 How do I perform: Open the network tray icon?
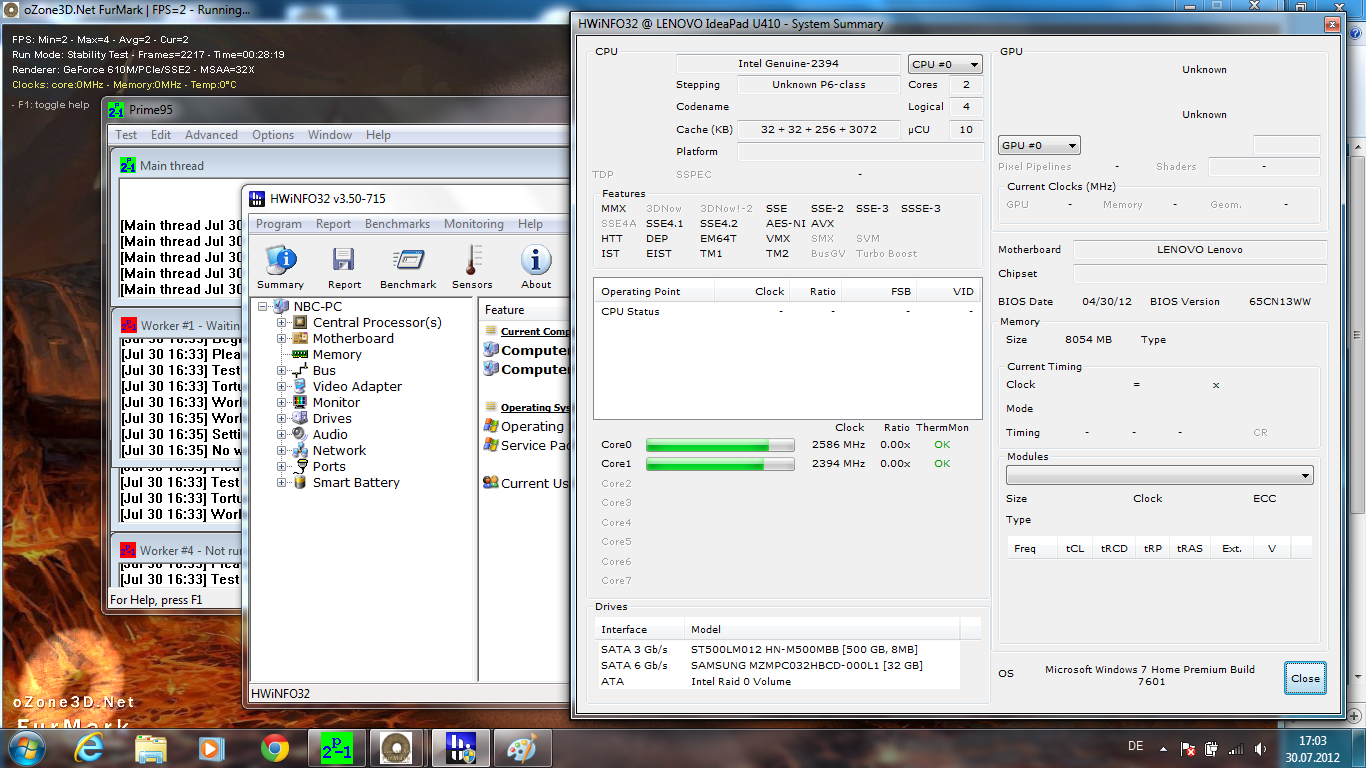point(1236,748)
